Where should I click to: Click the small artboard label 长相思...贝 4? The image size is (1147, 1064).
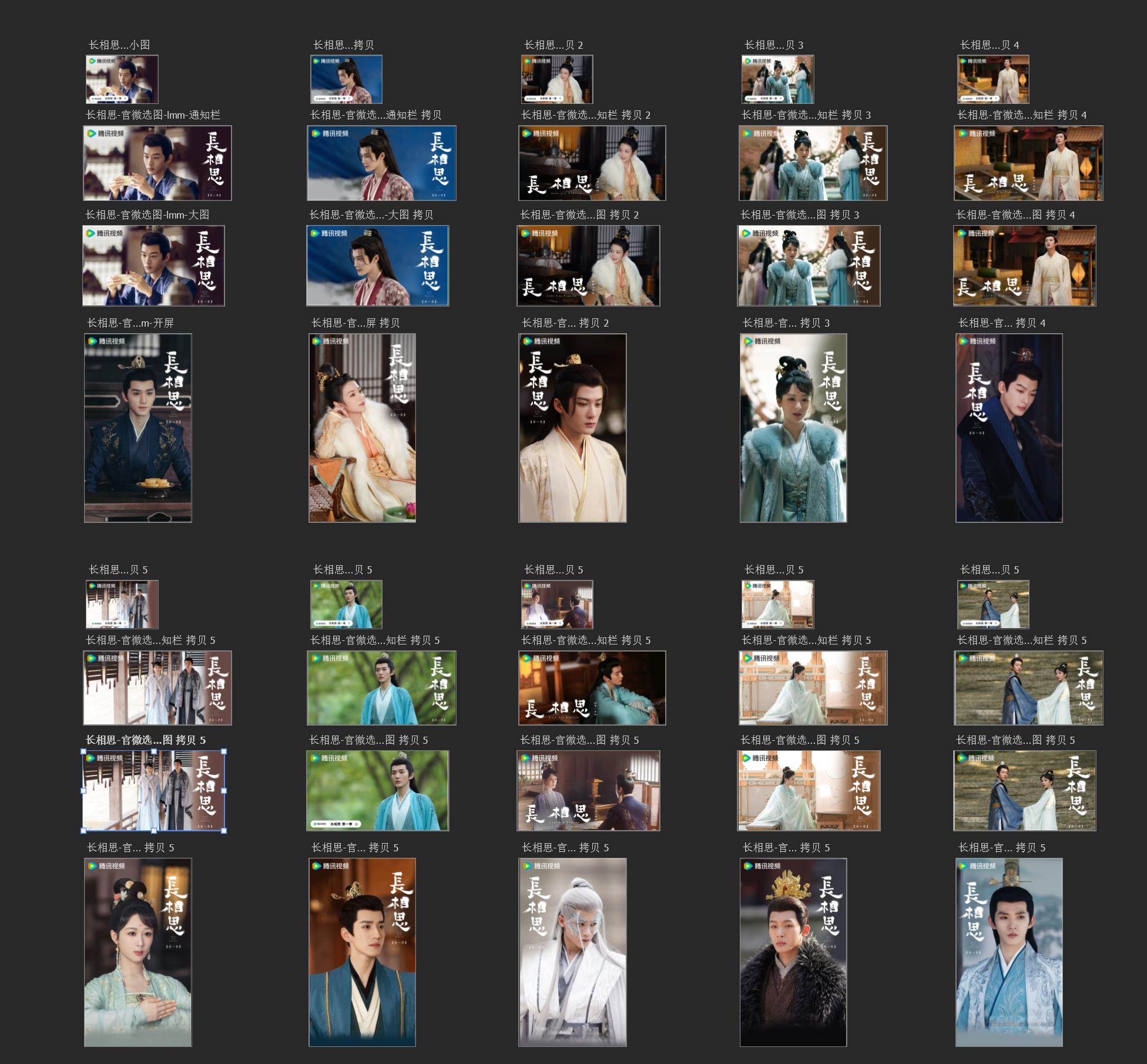pyautogui.click(x=990, y=45)
